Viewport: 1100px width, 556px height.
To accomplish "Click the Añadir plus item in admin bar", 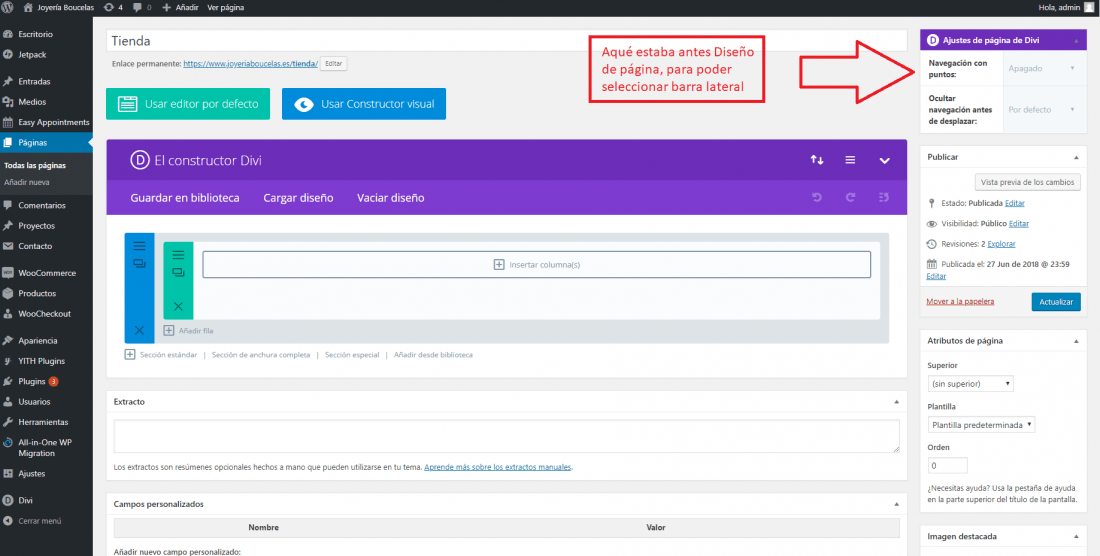I will click(x=181, y=7).
